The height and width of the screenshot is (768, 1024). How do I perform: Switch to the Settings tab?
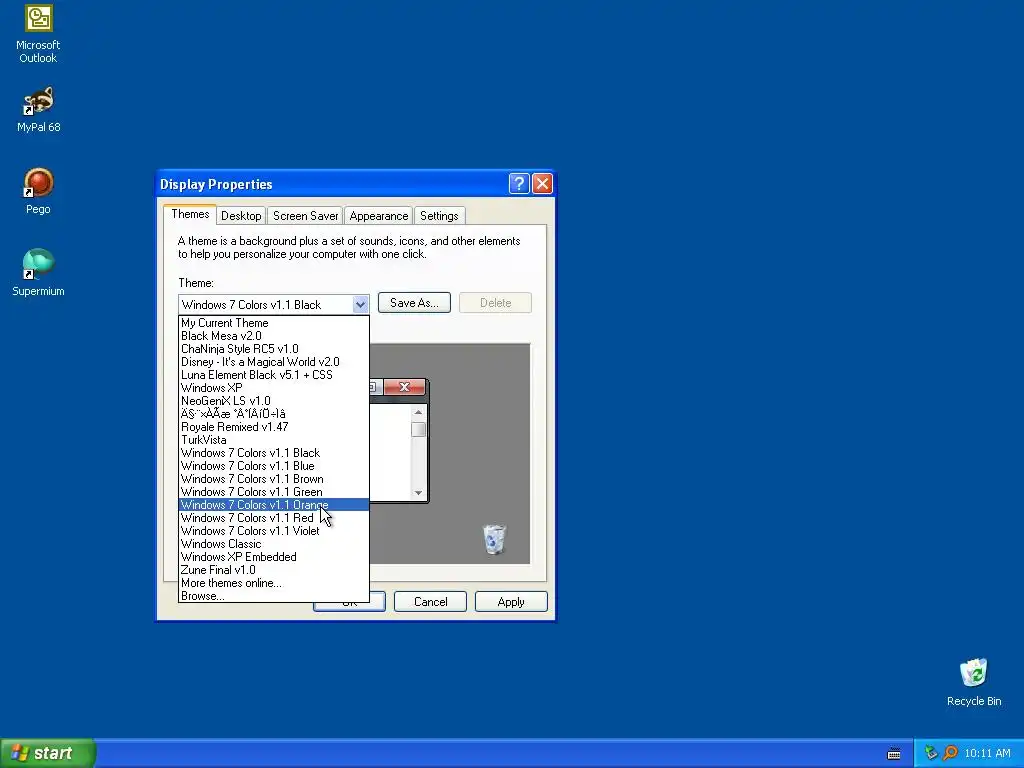coord(439,216)
